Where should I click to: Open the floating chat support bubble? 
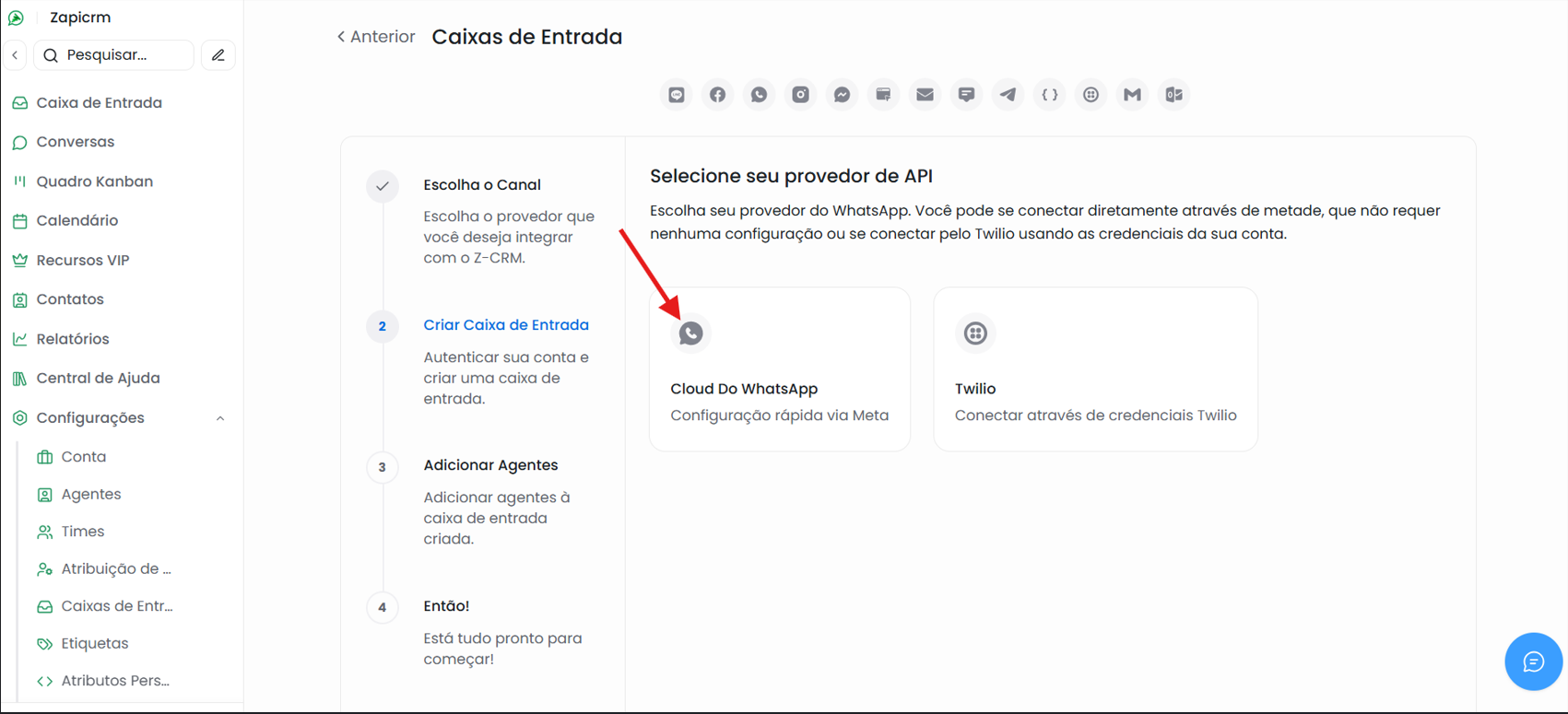1533,661
